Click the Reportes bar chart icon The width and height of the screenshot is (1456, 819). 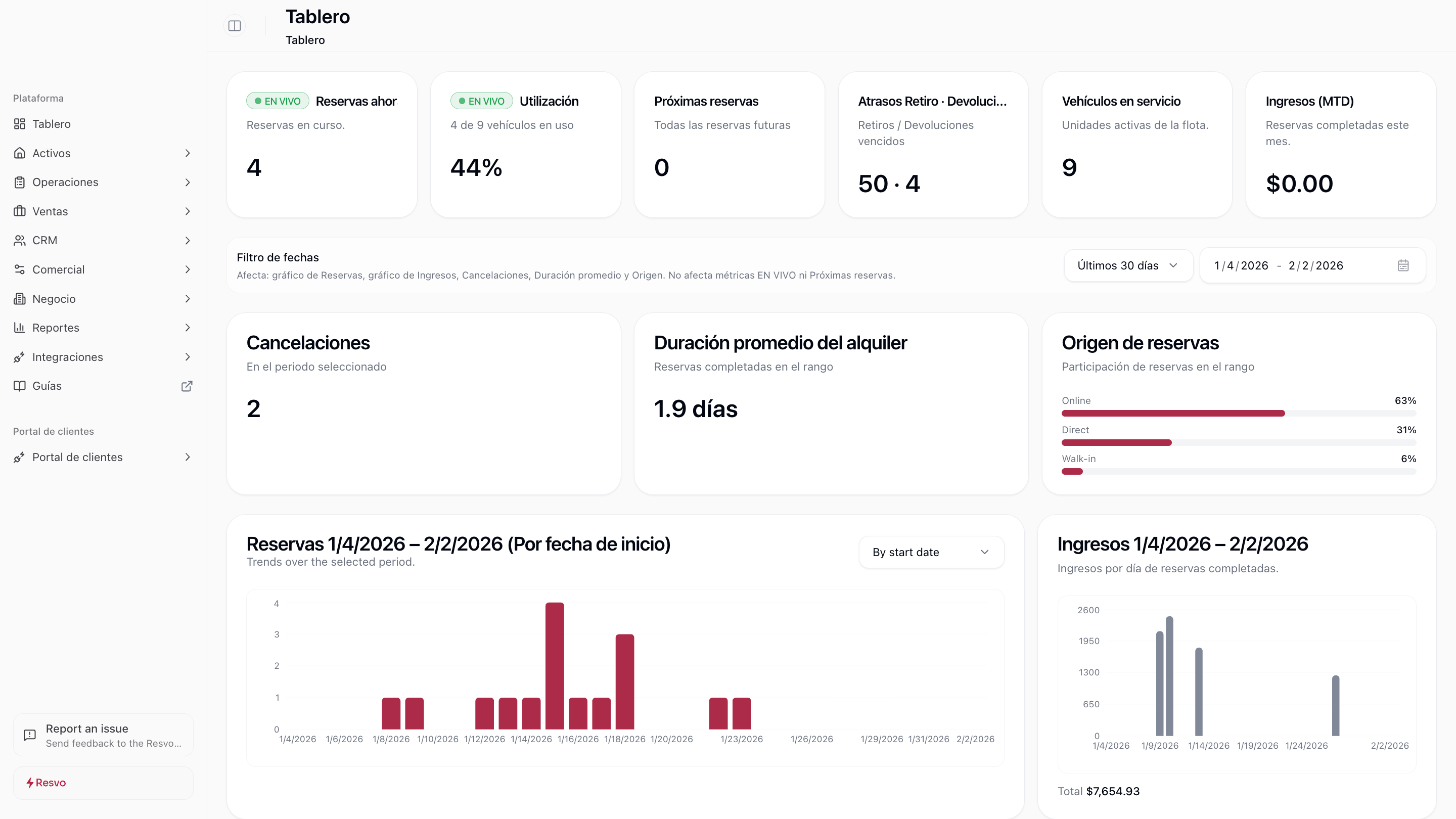tap(19, 328)
